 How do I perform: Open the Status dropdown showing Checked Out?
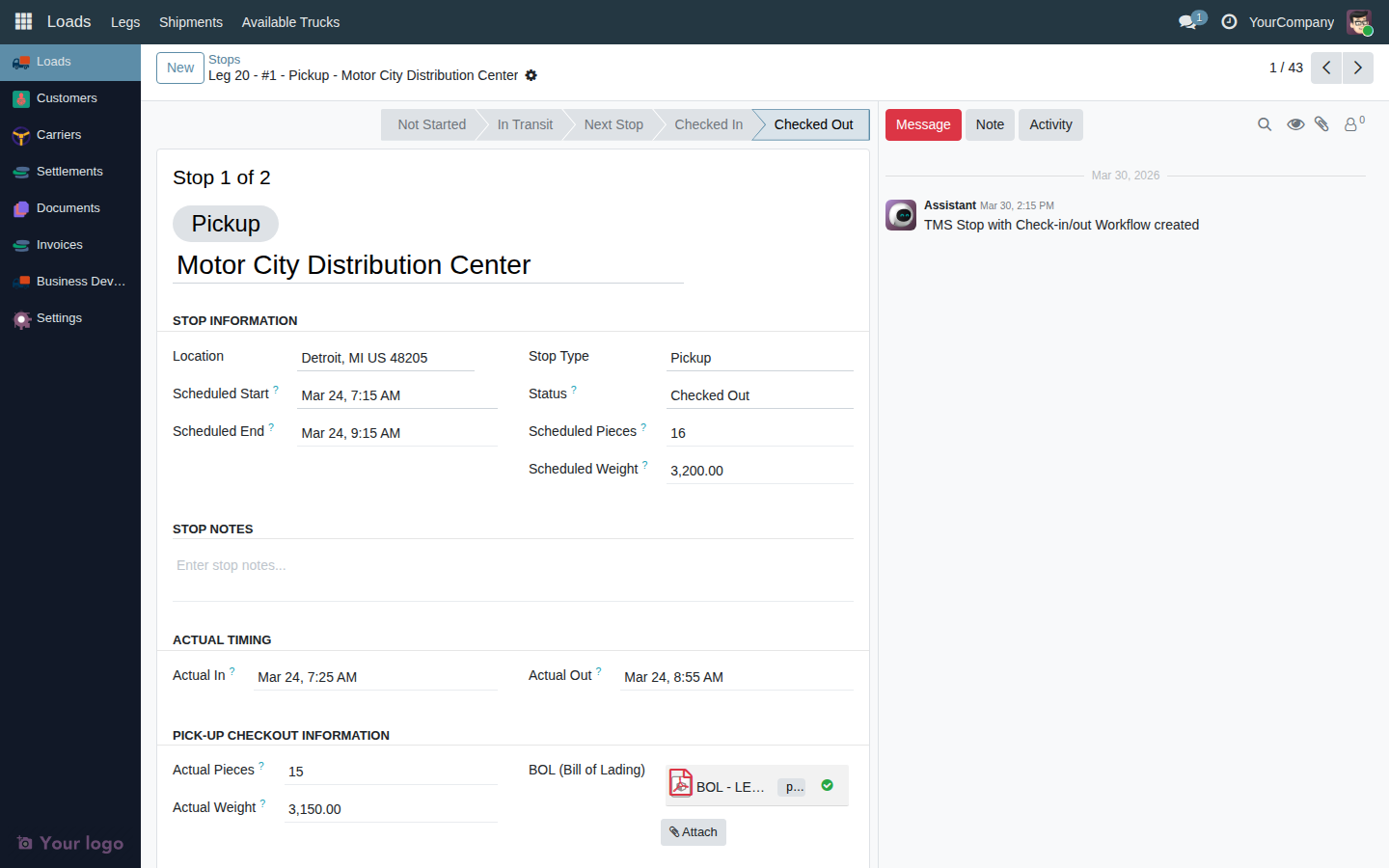click(760, 395)
